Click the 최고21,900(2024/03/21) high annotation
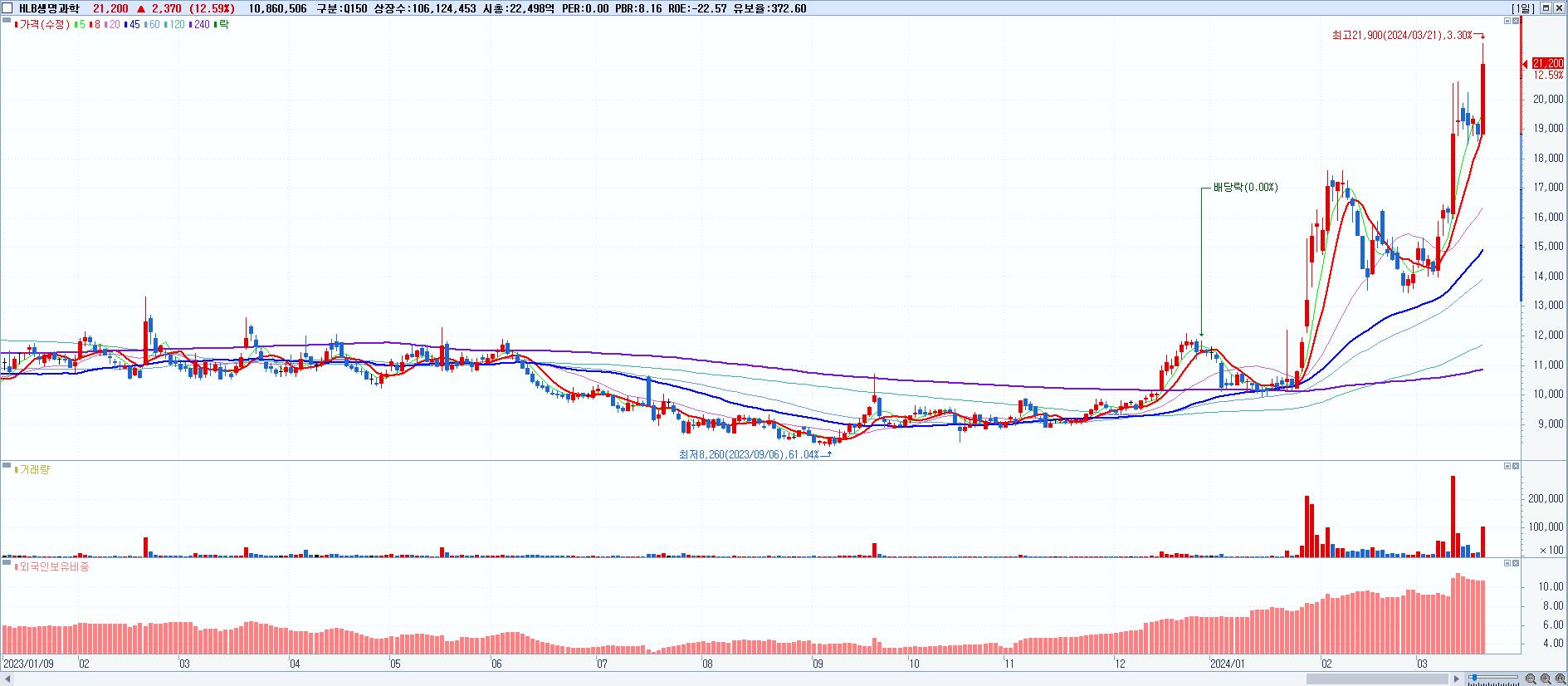The image size is (1568, 686). tap(1402, 35)
